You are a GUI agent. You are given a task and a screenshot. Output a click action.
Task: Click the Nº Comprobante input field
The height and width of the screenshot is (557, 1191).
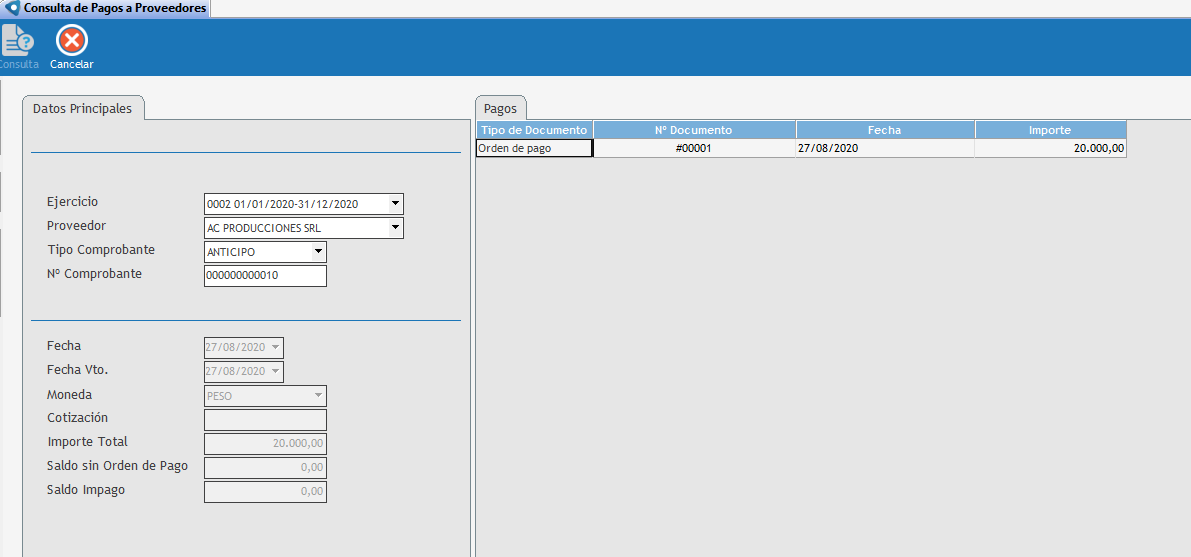tap(265, 276)
